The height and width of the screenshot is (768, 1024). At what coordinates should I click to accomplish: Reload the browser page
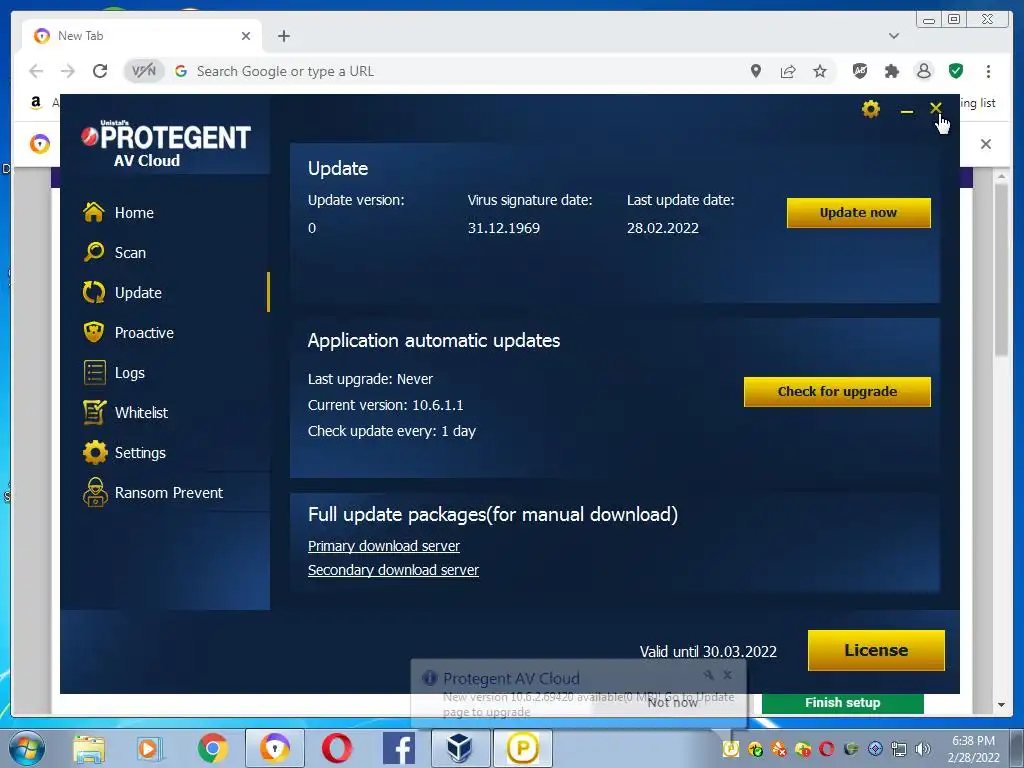100,71
